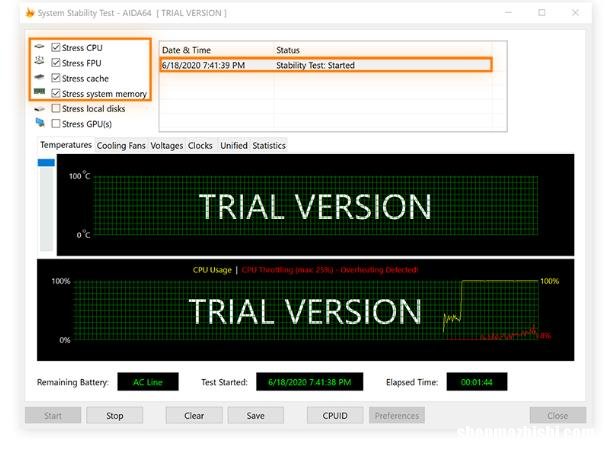Click the CPU Usage legend label
Image resolution: width=605 pixels, height=449 pixels.
coord(212,270)
